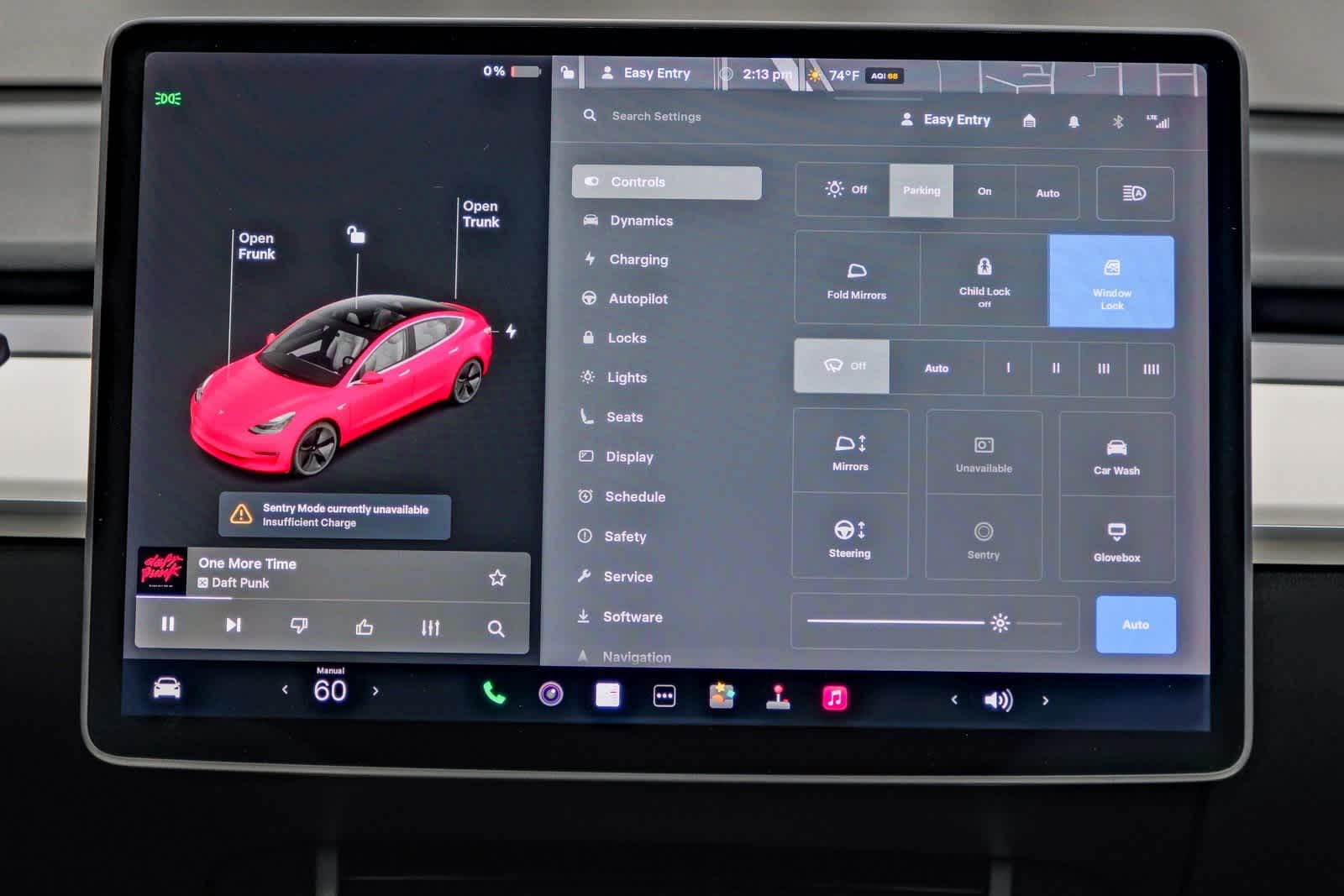Screen dimensions: 1344x896
Task: Set wiper speed to level I
Action: [1008, 368]
